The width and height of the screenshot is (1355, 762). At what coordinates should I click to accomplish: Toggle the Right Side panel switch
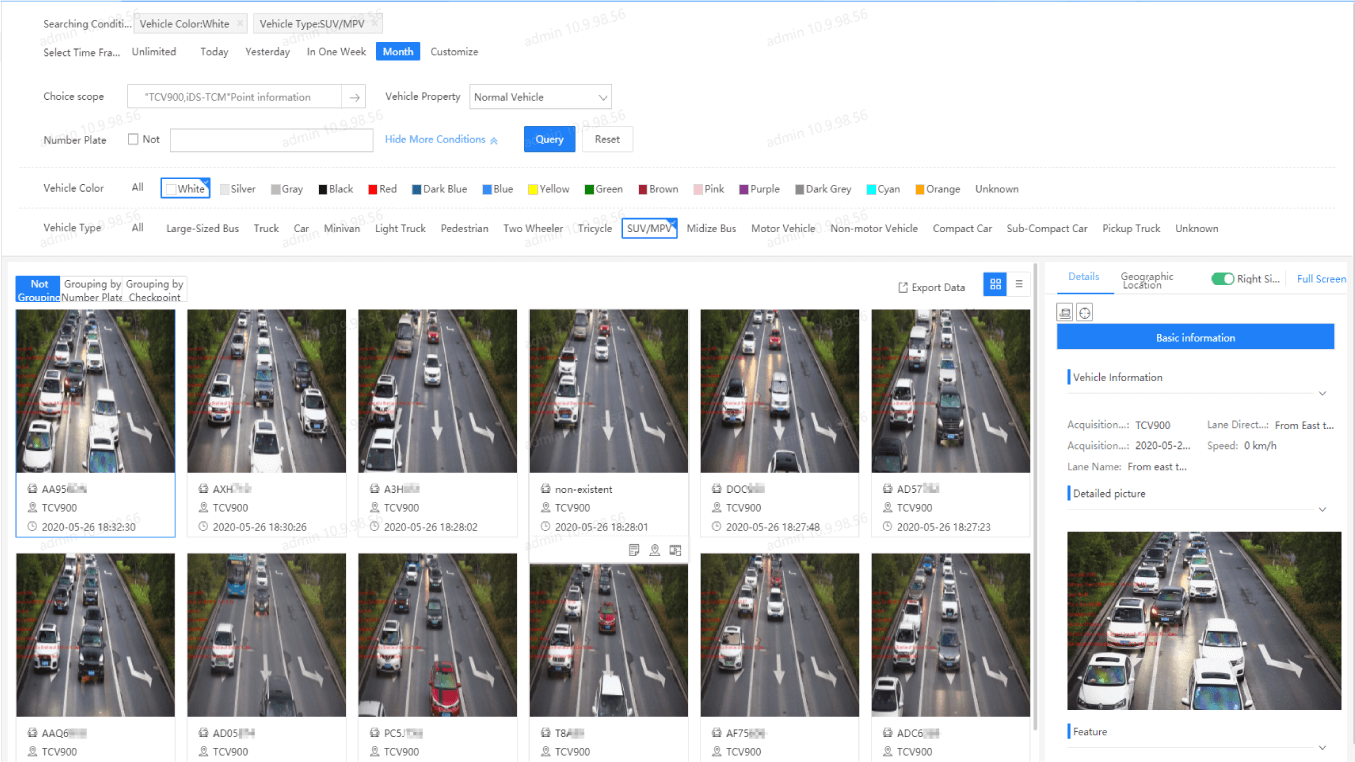point(1222,279)
